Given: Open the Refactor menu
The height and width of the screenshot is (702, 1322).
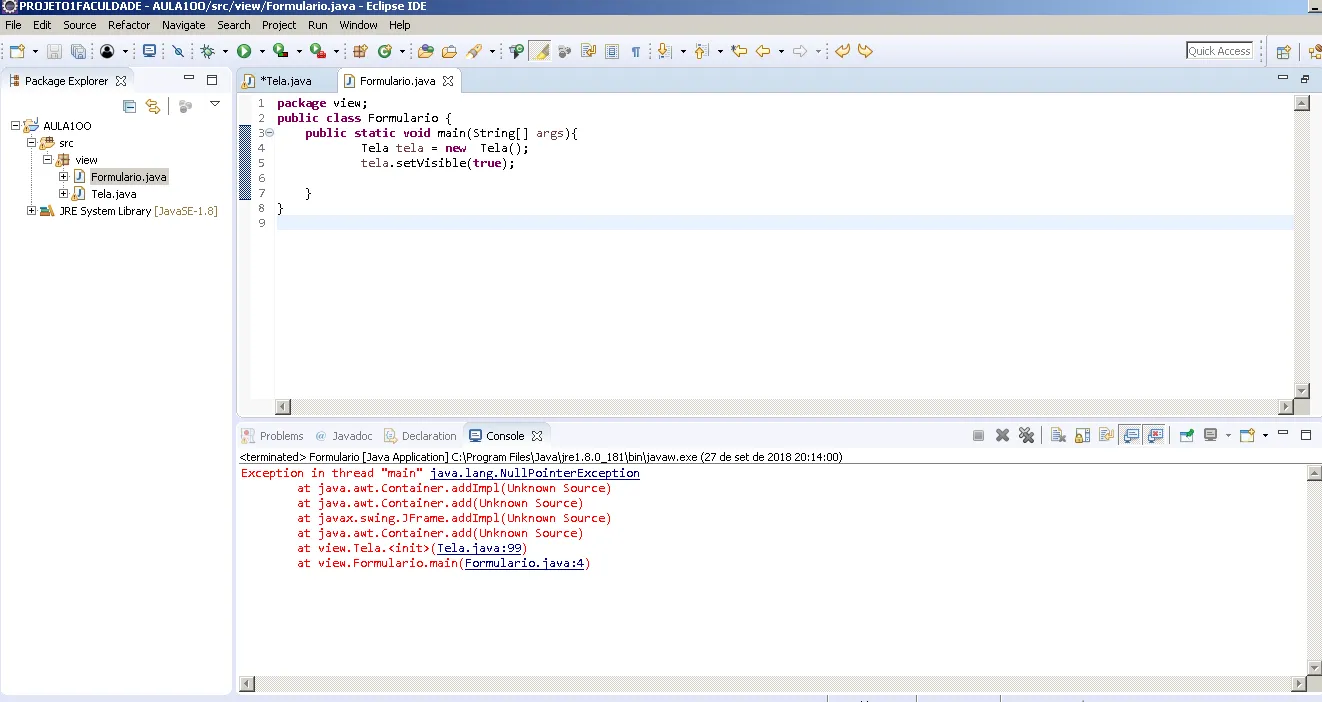Looking at the screenshot, I should [129, 25].
